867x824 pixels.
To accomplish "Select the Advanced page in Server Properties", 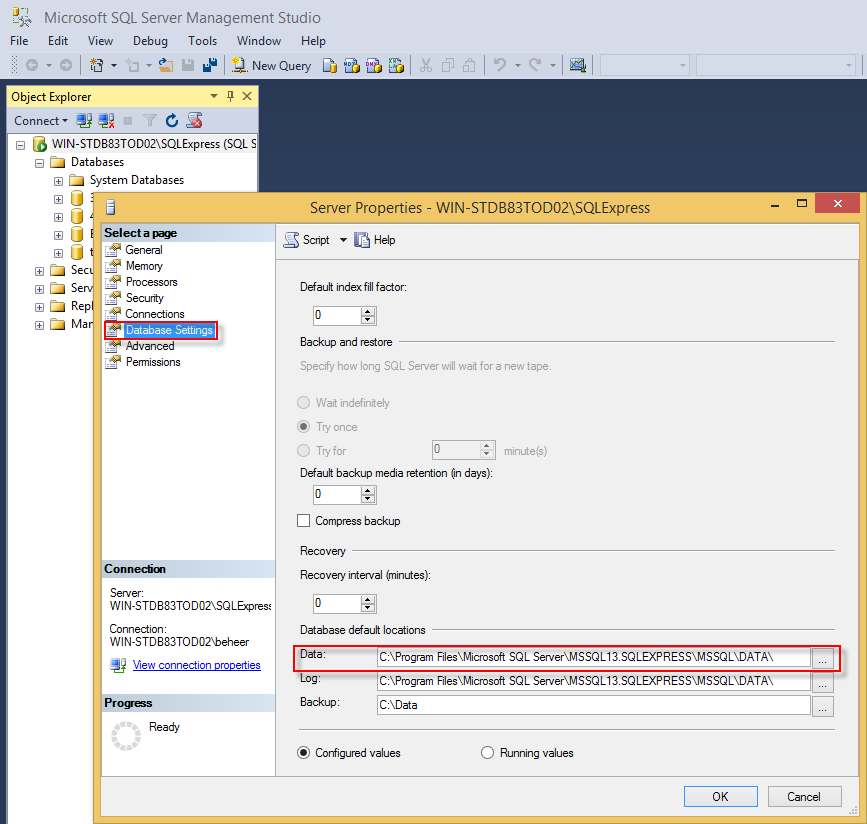I will coord(150,346).
